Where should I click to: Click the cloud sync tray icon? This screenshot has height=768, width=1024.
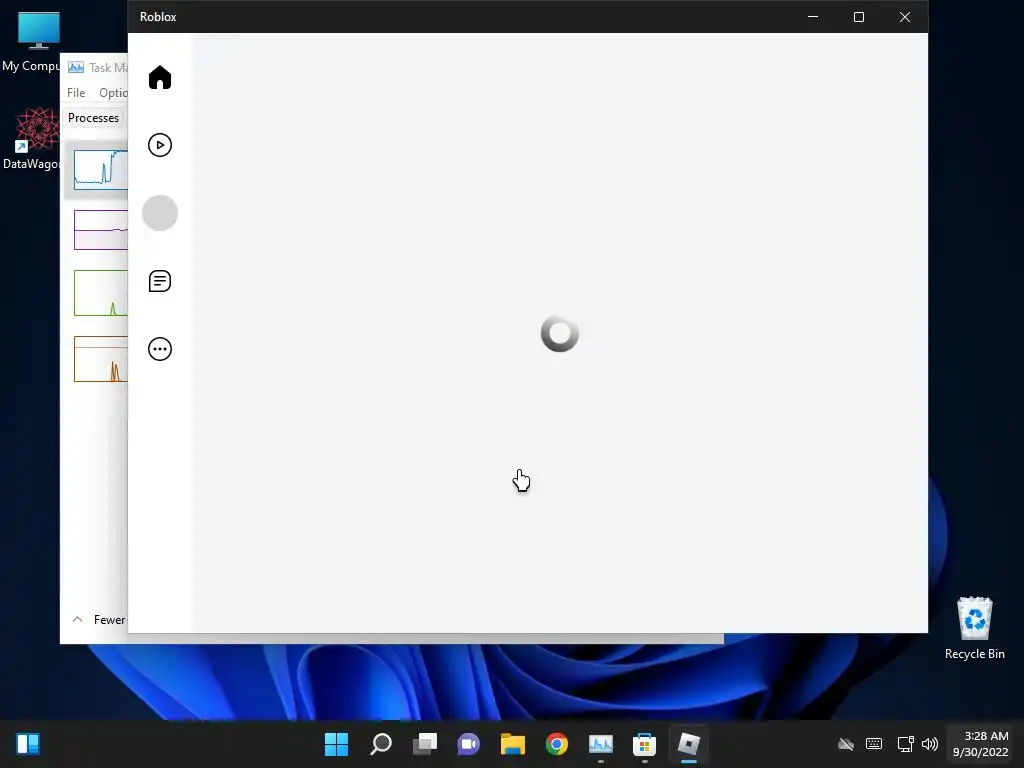[x=846, y=744]
